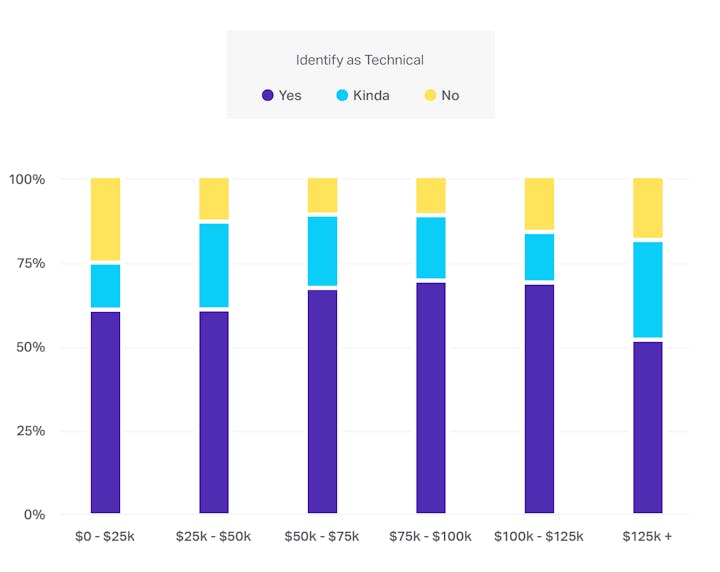Select cyan Kinda segment of $25k - $50k bar
720x572 pixels.
[x=214, y=265]
